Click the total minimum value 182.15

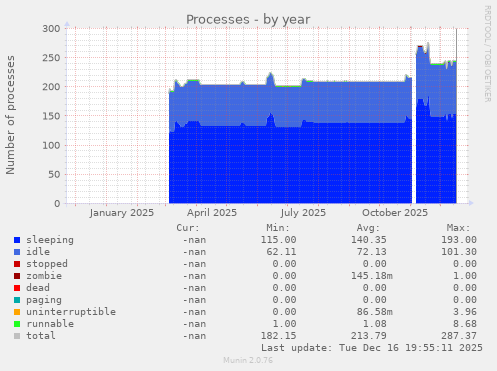(x=278, y=336)
